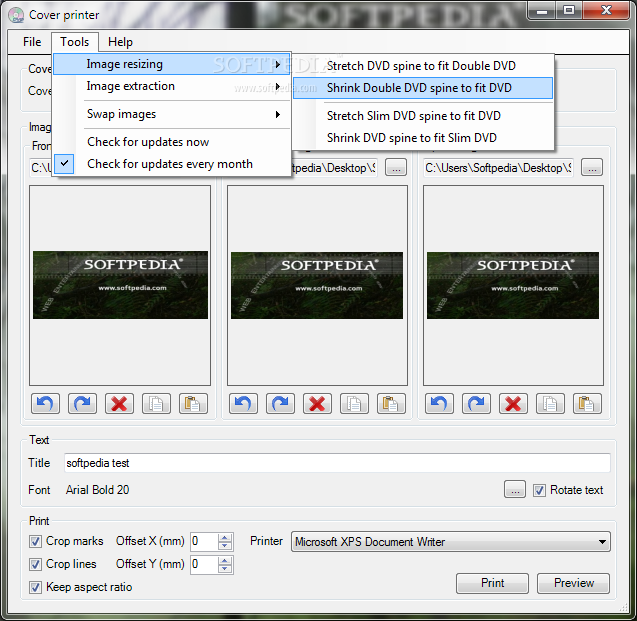Delete the middle cover image
637x621 pixels.
pyautogui.click(x=317, y=403)
